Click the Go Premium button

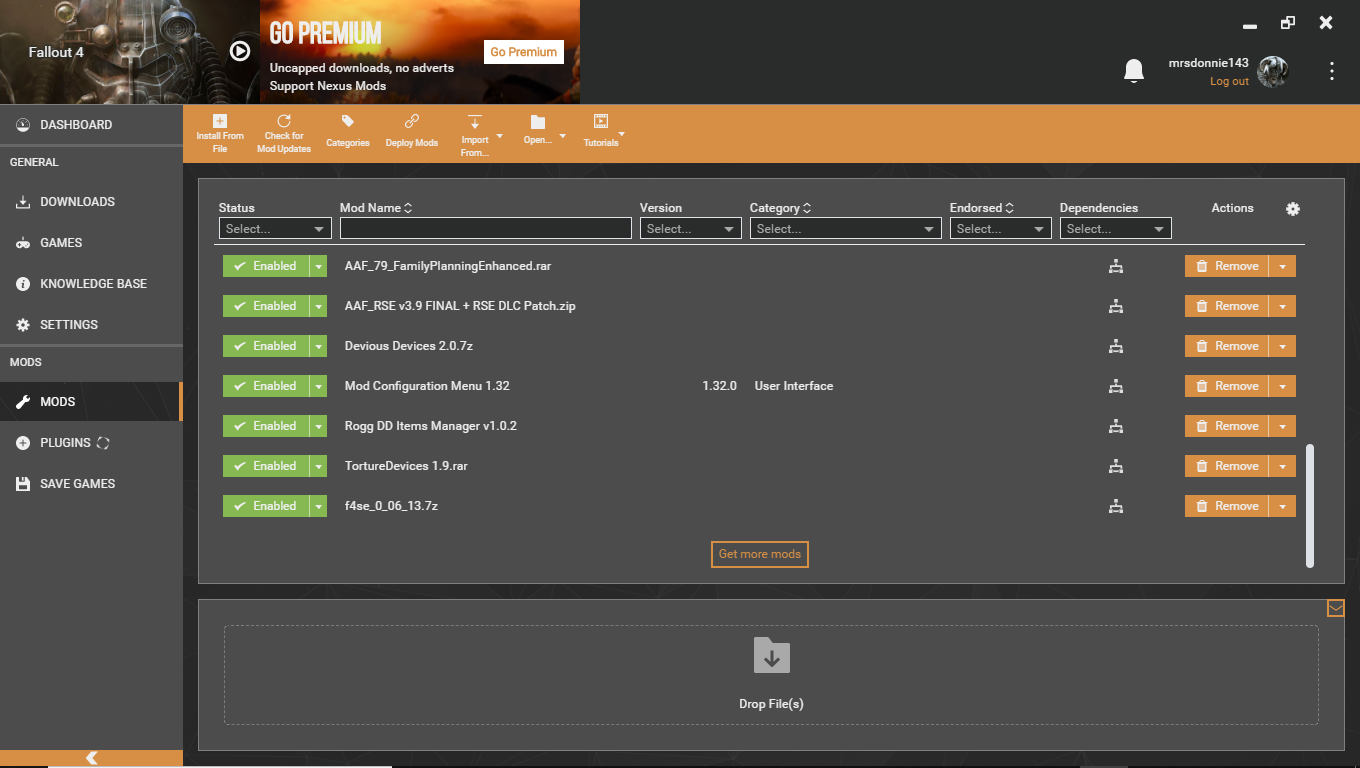click(524, 52)
